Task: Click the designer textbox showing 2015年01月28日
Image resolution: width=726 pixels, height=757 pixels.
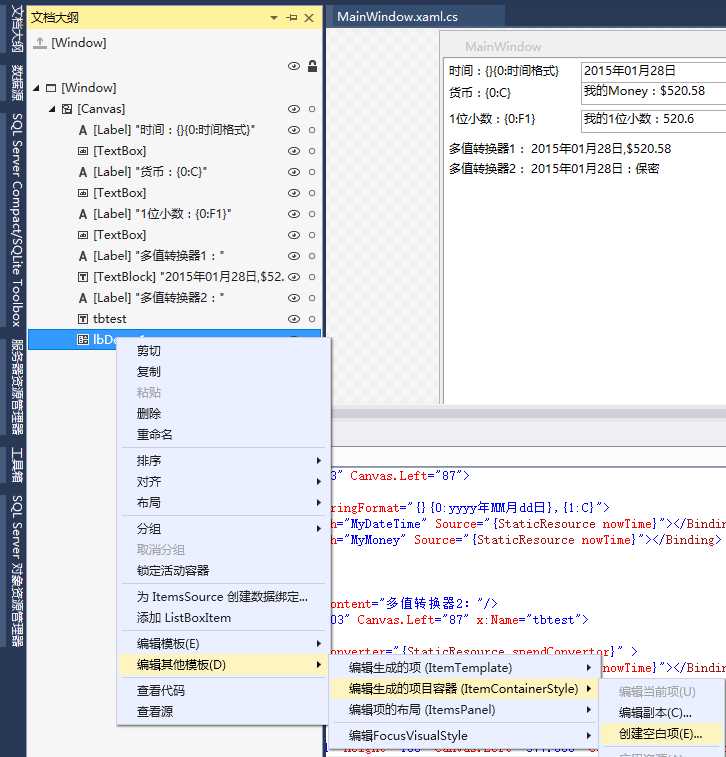Action: (x=654, y=71)
